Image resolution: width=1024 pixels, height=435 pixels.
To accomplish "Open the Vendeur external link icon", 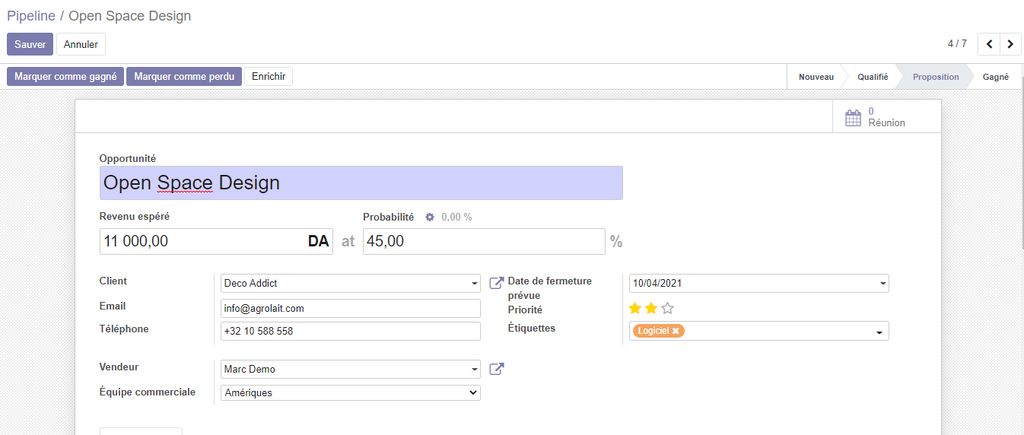I will [x=496, y=370].
